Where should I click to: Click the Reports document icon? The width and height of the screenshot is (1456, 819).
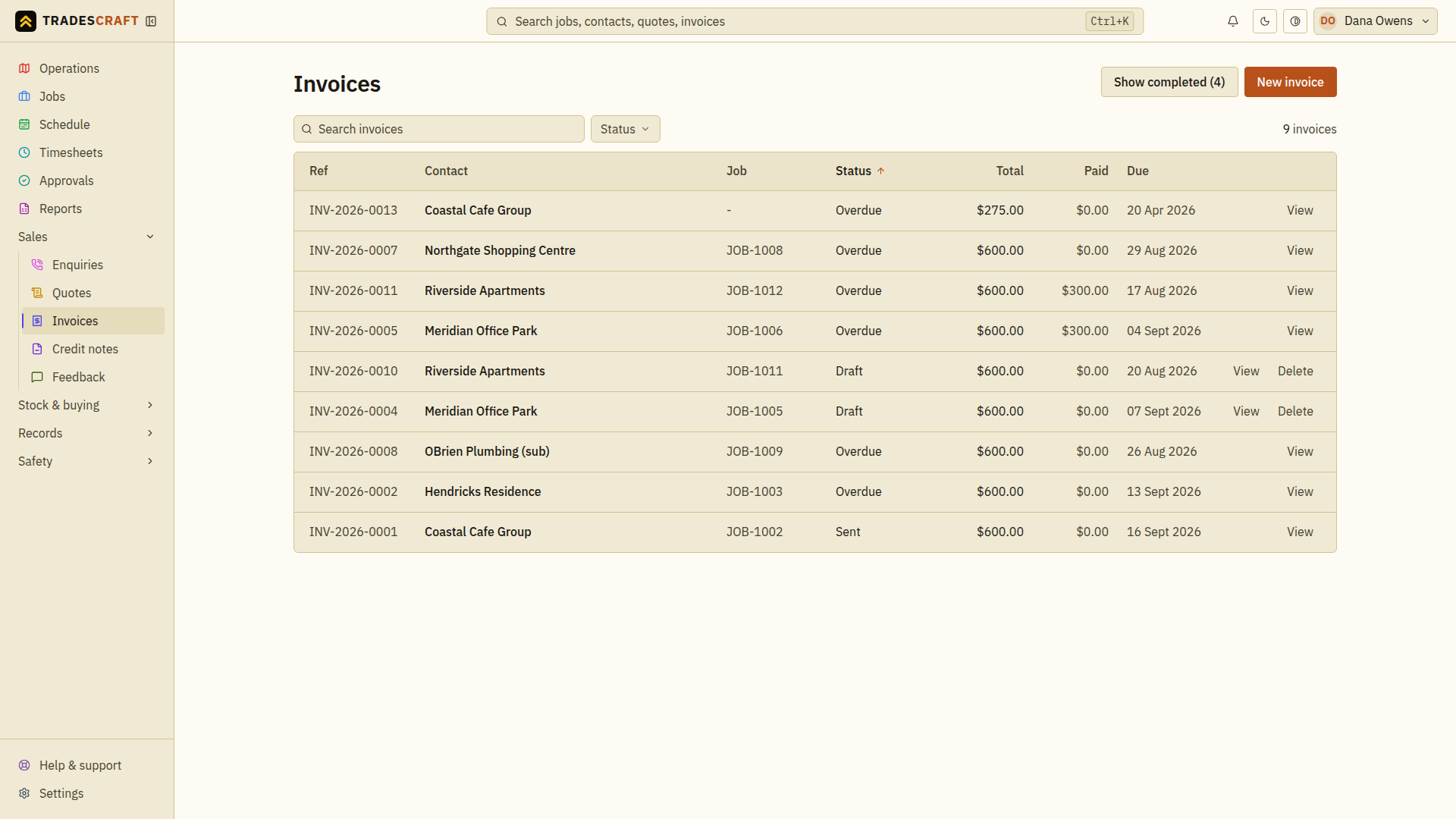coord(24,209)
